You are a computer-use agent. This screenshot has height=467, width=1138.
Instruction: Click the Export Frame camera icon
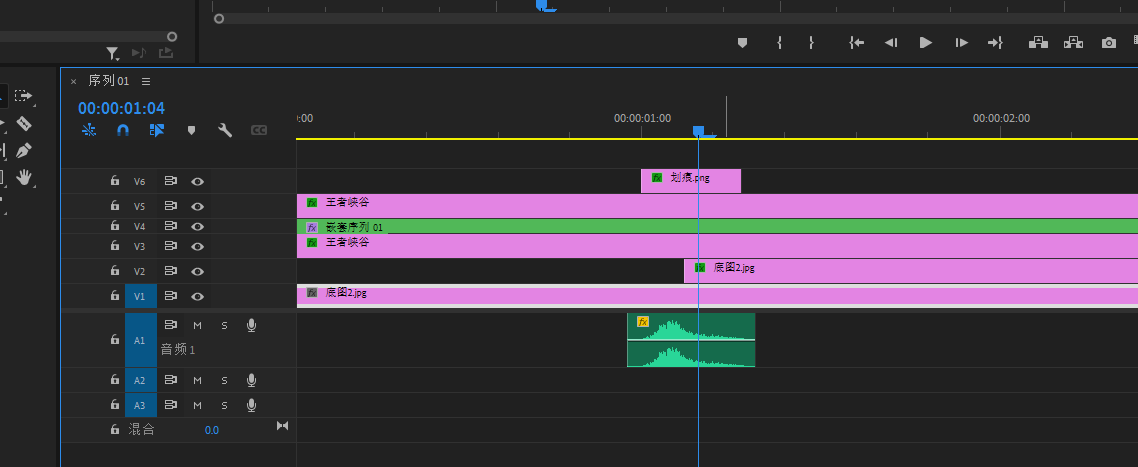(1108, 43)
